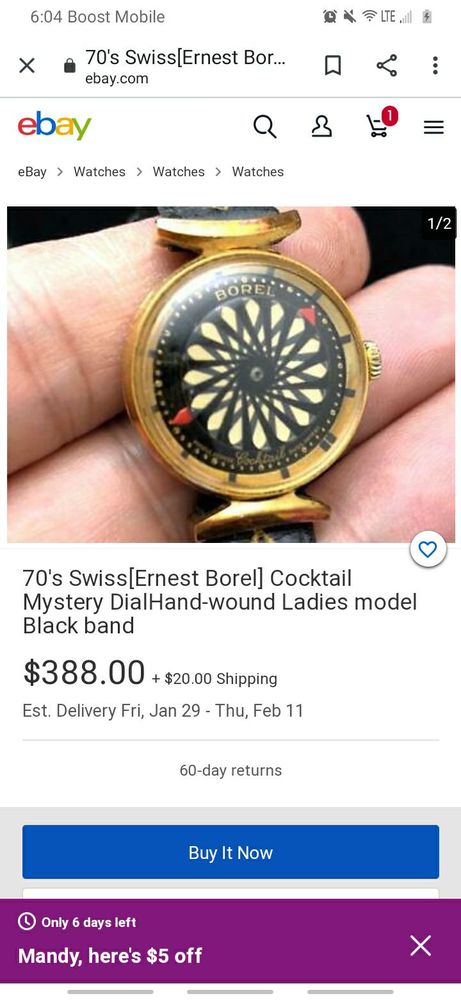Tap the 1/2 image counter
461x1000 pixels.
(x=439, y=223)
